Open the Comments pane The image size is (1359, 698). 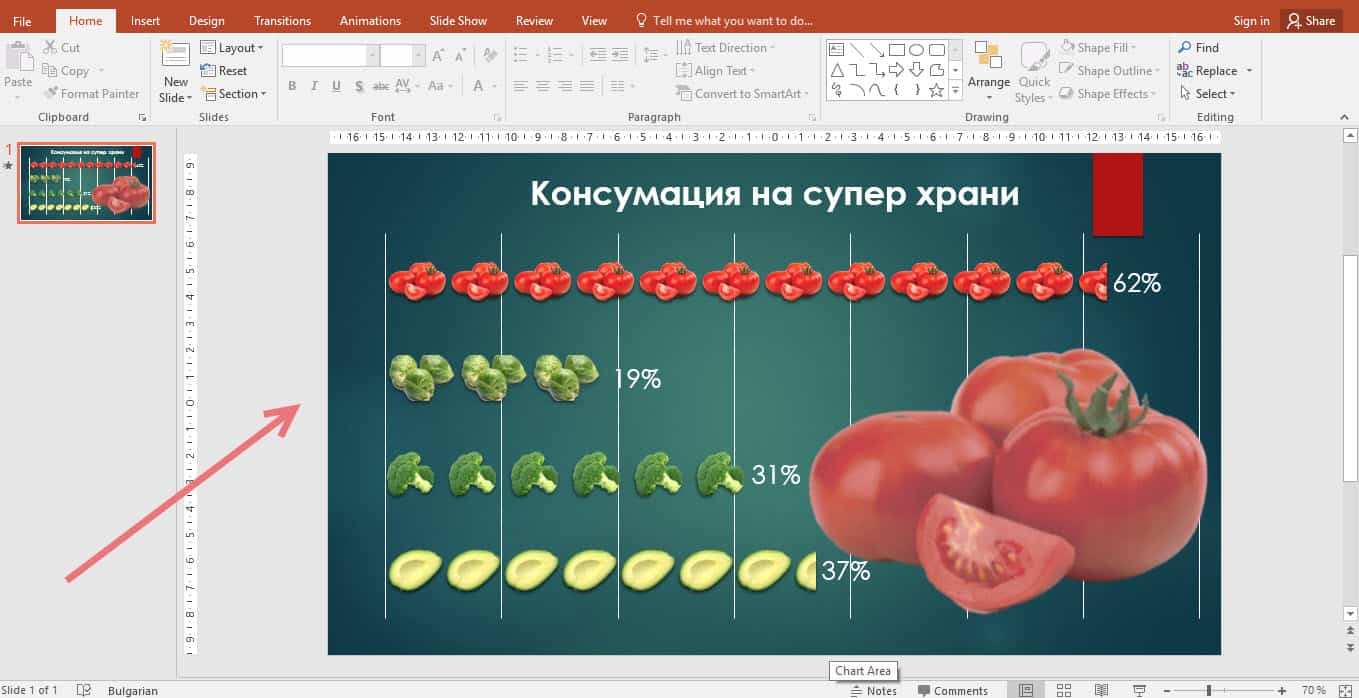pyautogui.click(x=951, y=690)
